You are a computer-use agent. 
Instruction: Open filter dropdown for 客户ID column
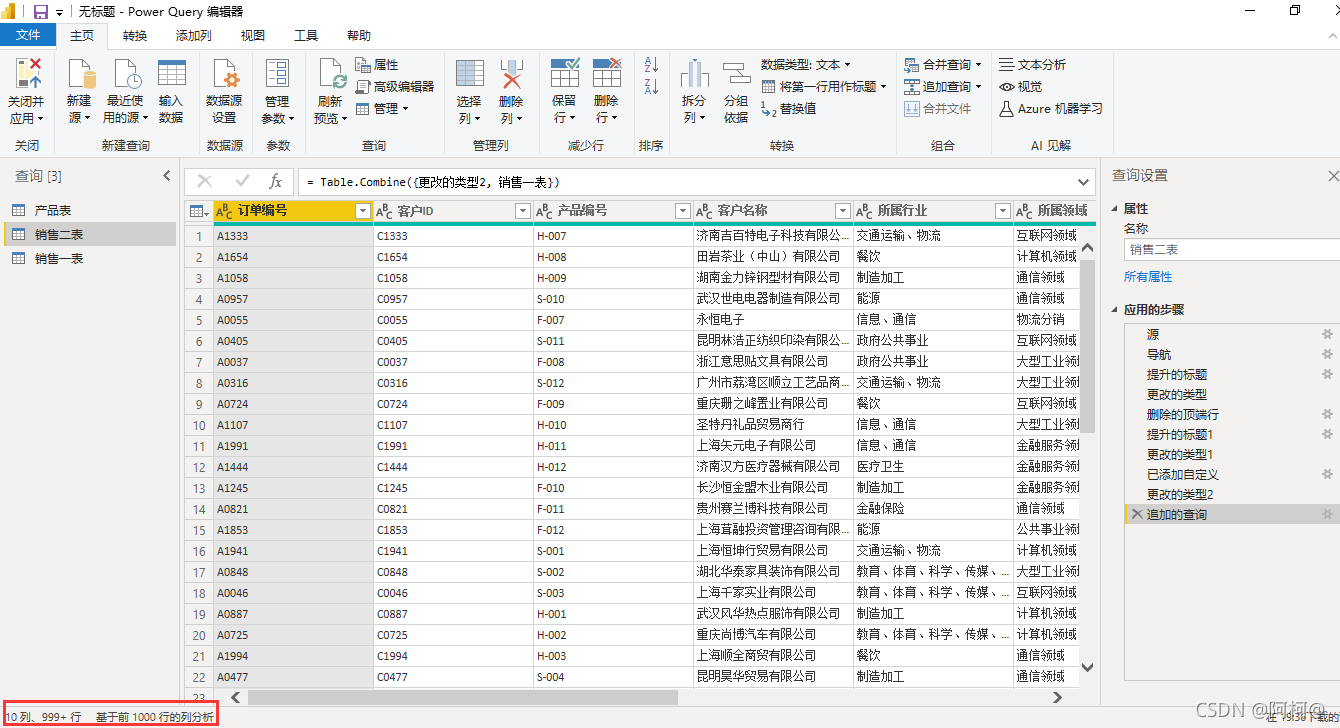pos(522,211)
